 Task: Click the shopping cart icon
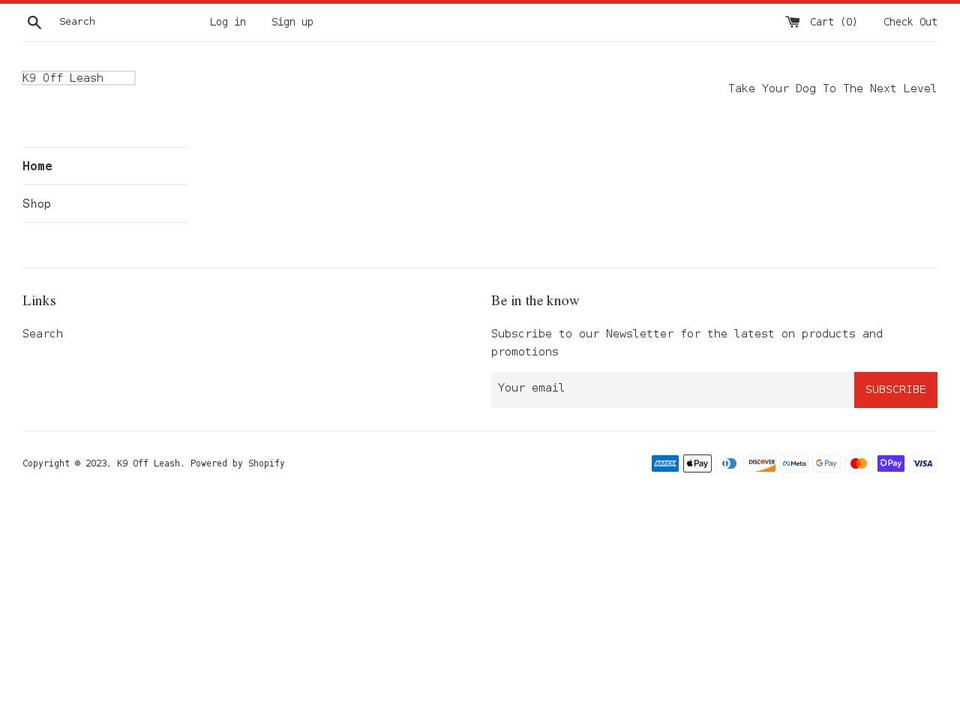pos(792,22)
